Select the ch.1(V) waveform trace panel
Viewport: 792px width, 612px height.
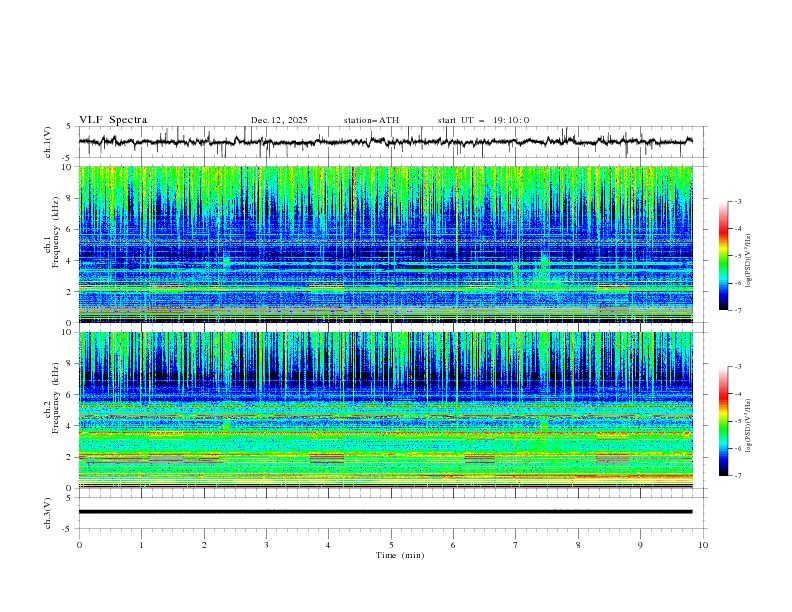390,142
